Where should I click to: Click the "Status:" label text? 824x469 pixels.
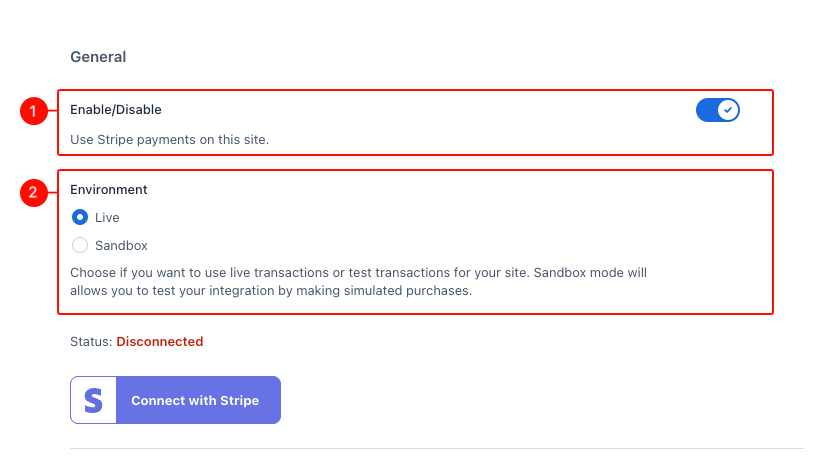(x=91, y=342)
